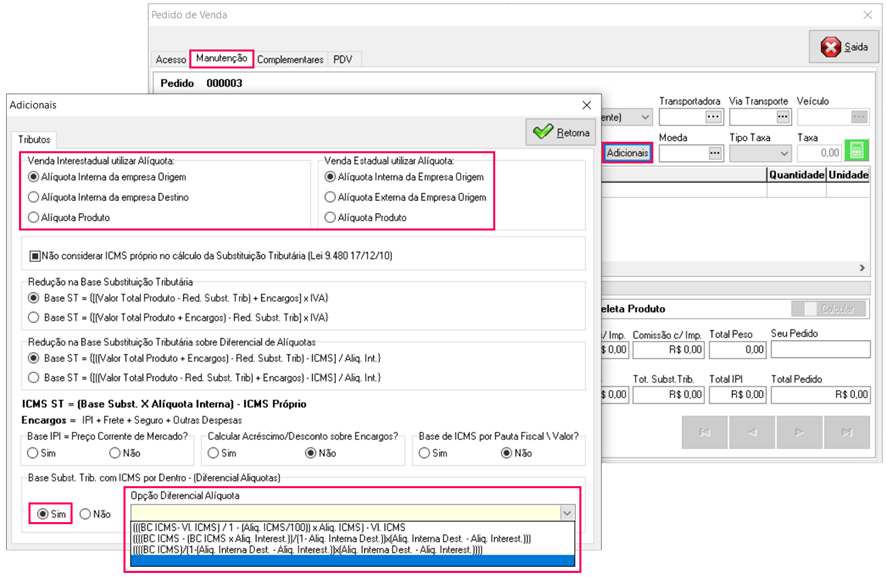The height and width of the screenshot is (577, 886).
Task: Close the Adicionais dialog window
Action: [587, 104]
